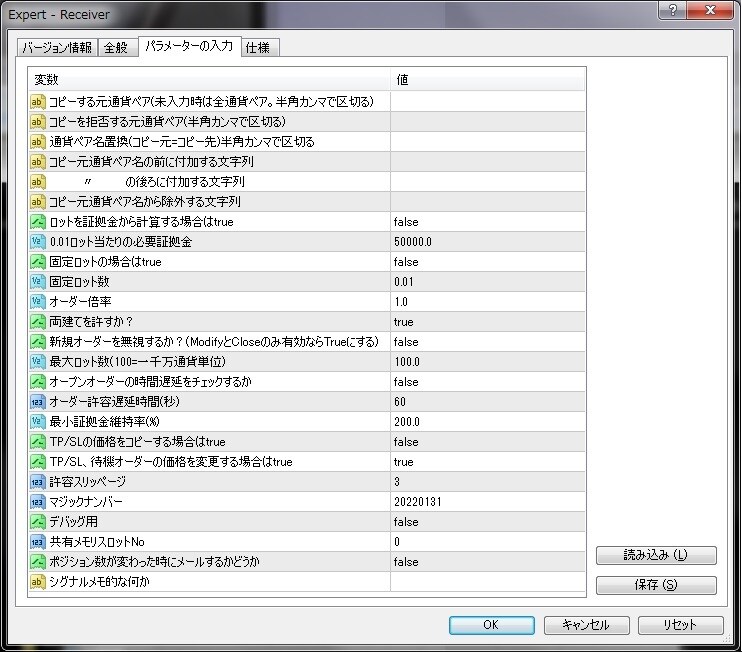Click the empty value cell for シグナルメモ的な何か
The width and height of the screenshot is (742, 652).
[x=488, y=582]
